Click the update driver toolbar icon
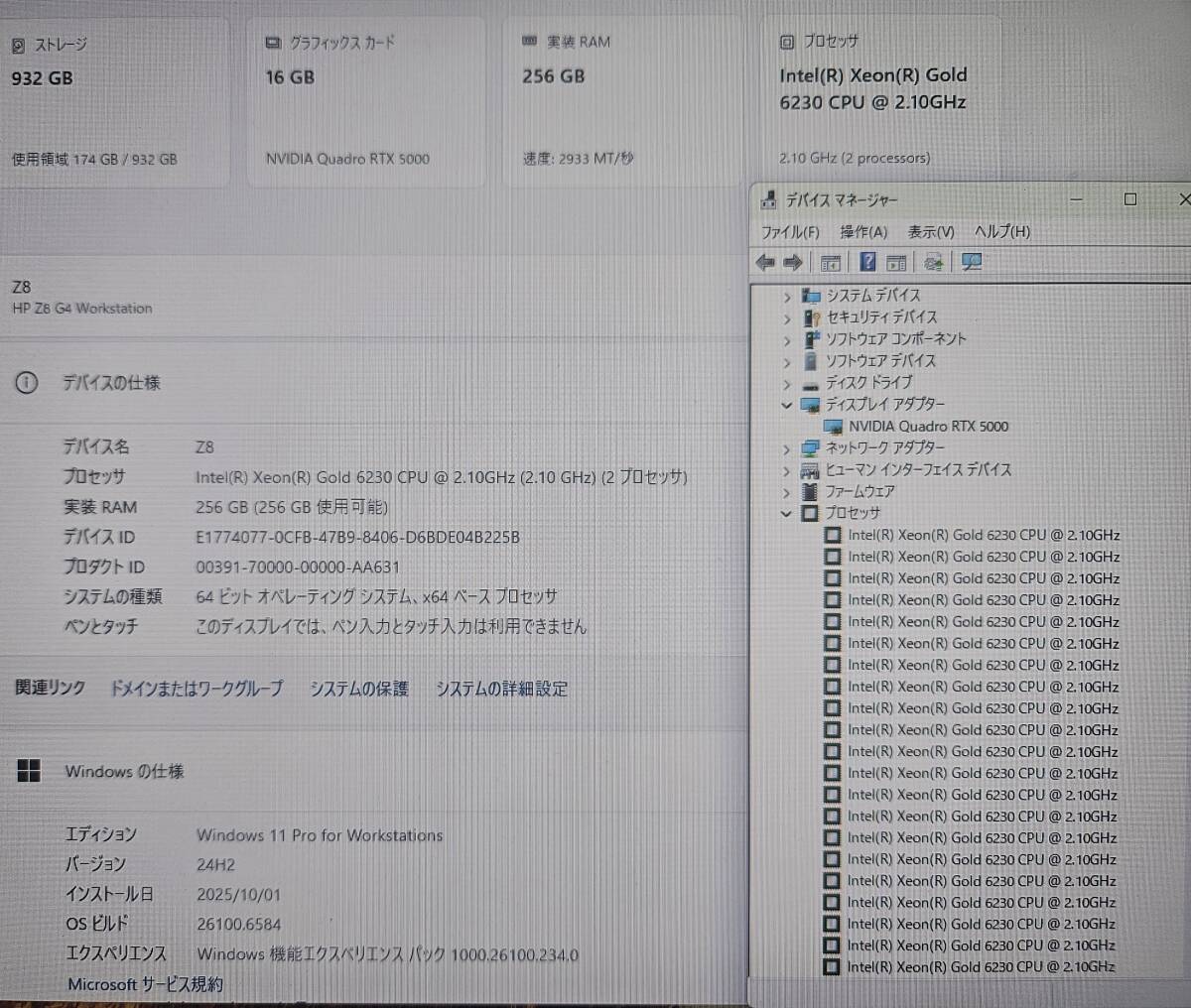Screen dimensions: 1191x1008 pyautogui.click(x=933, y=262)
